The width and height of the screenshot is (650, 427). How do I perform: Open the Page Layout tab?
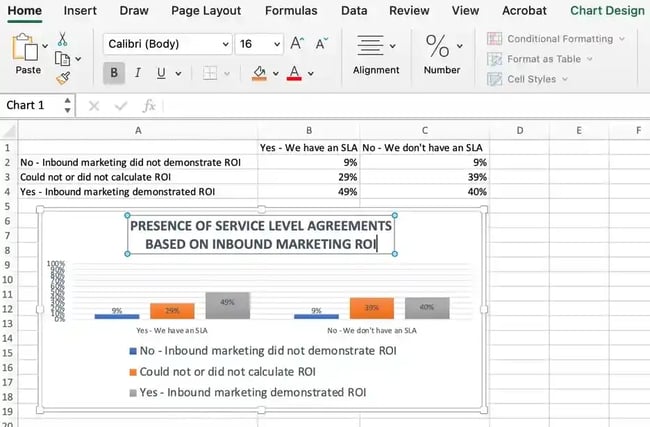click(206, 11)
